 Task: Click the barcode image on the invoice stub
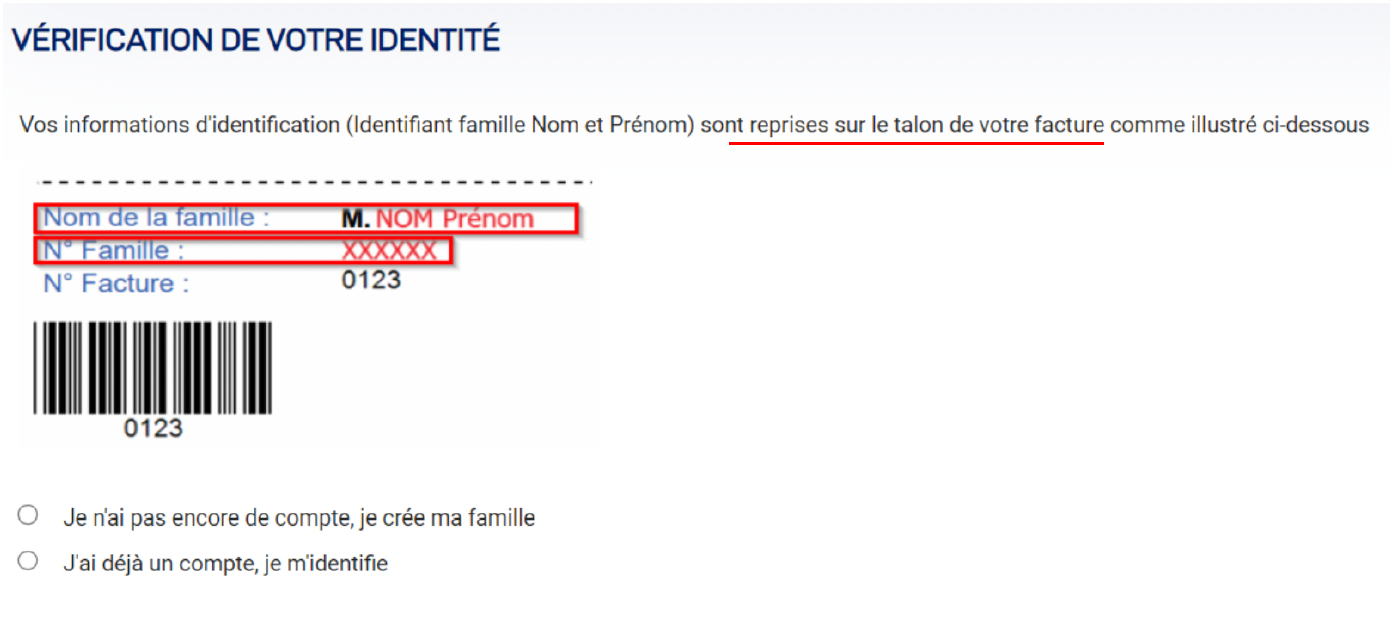pyautogui.click(x=153, y=367)
